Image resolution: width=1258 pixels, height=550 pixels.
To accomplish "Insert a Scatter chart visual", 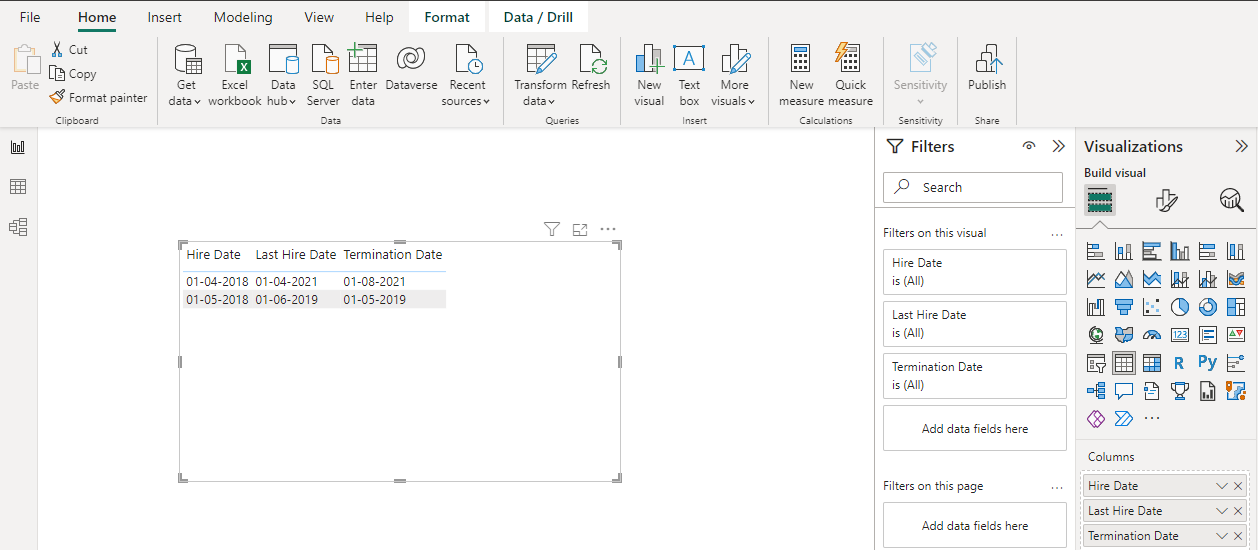I will point(1151,307).
